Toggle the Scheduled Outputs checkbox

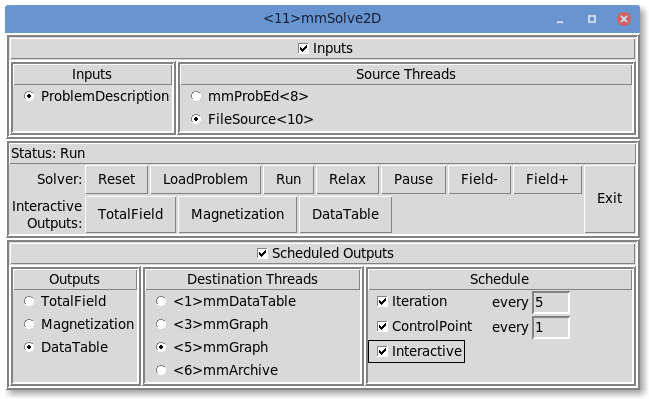point(262,253)
